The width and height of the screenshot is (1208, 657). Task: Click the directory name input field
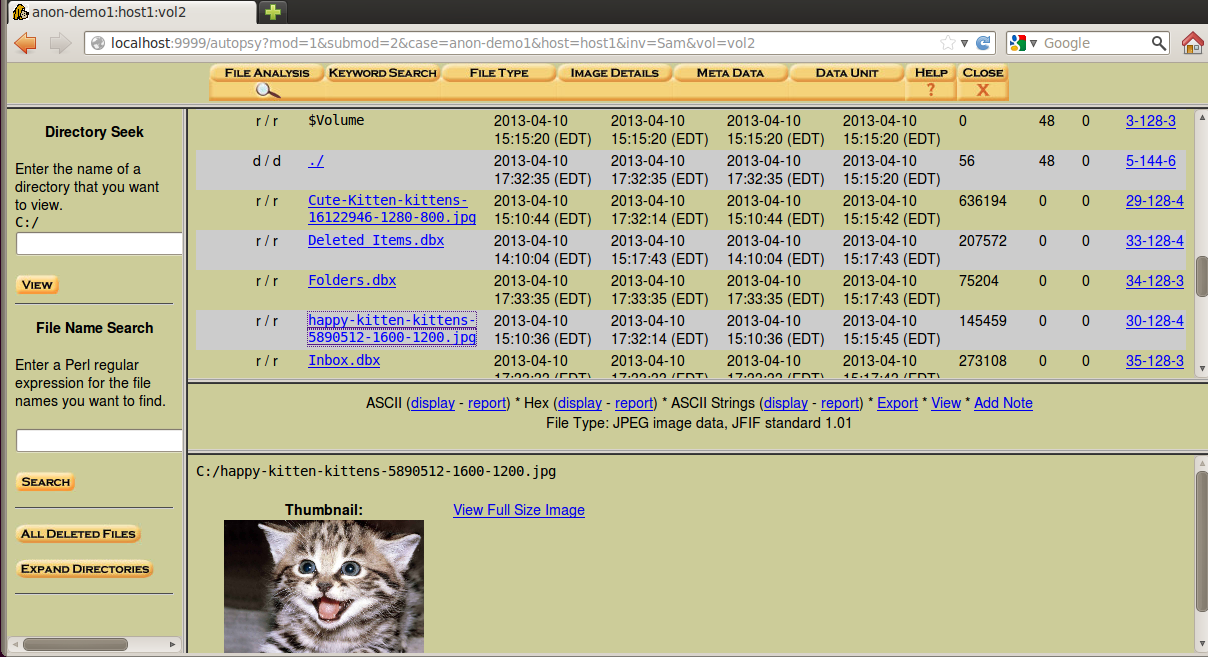coord(99,243)
